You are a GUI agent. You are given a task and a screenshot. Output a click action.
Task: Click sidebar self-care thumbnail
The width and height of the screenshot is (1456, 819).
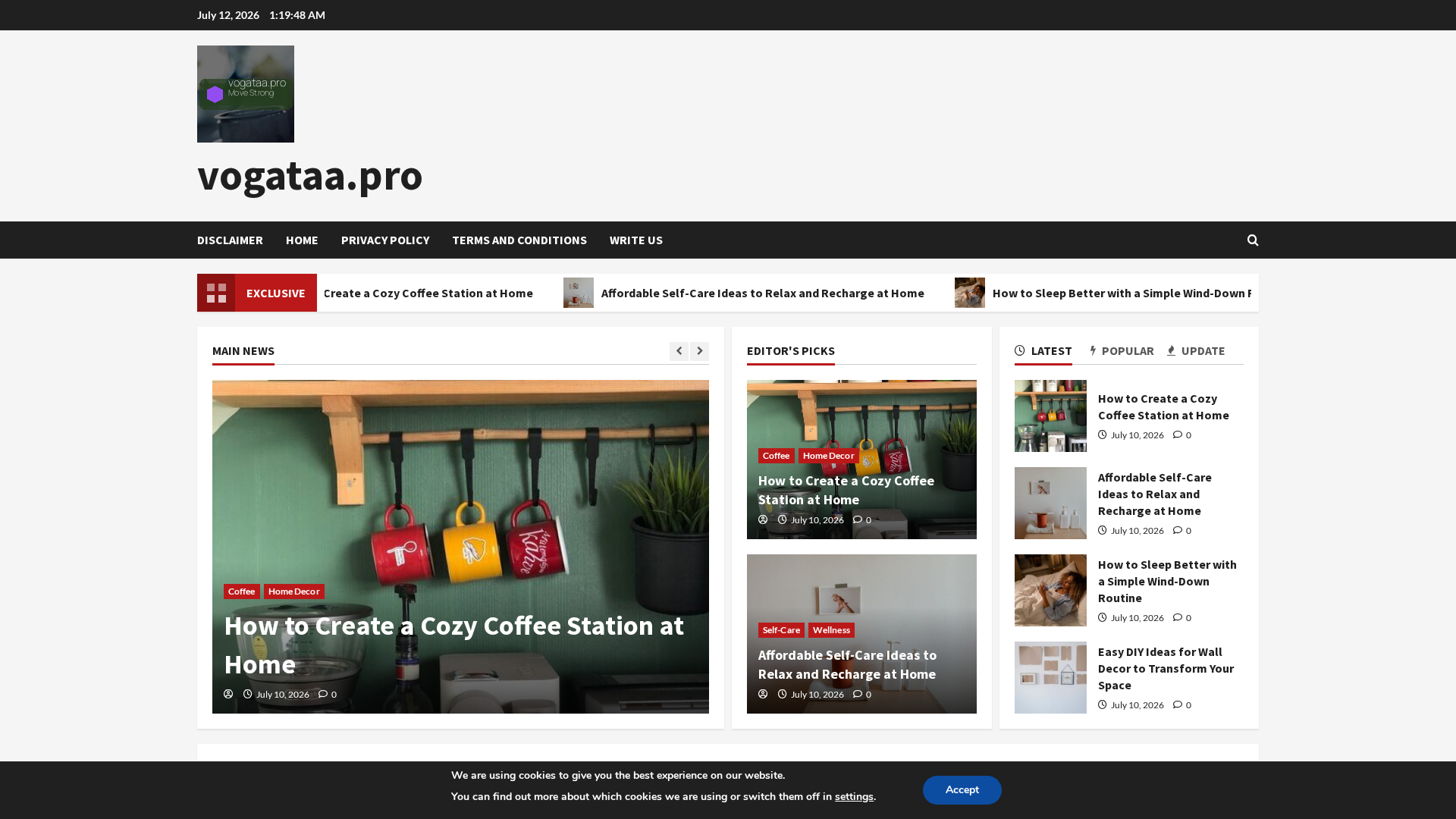1050,503
